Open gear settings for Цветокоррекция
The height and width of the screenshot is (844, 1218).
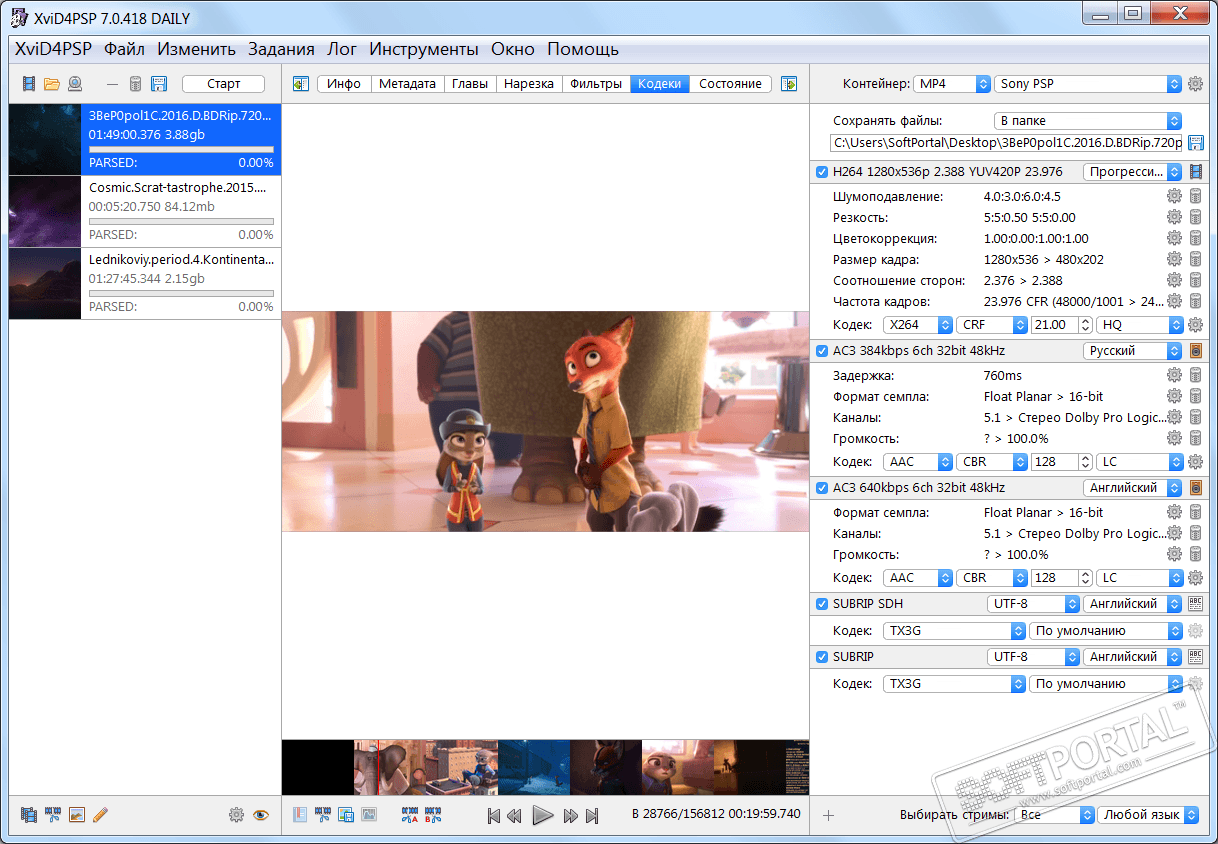[1174, 239]
